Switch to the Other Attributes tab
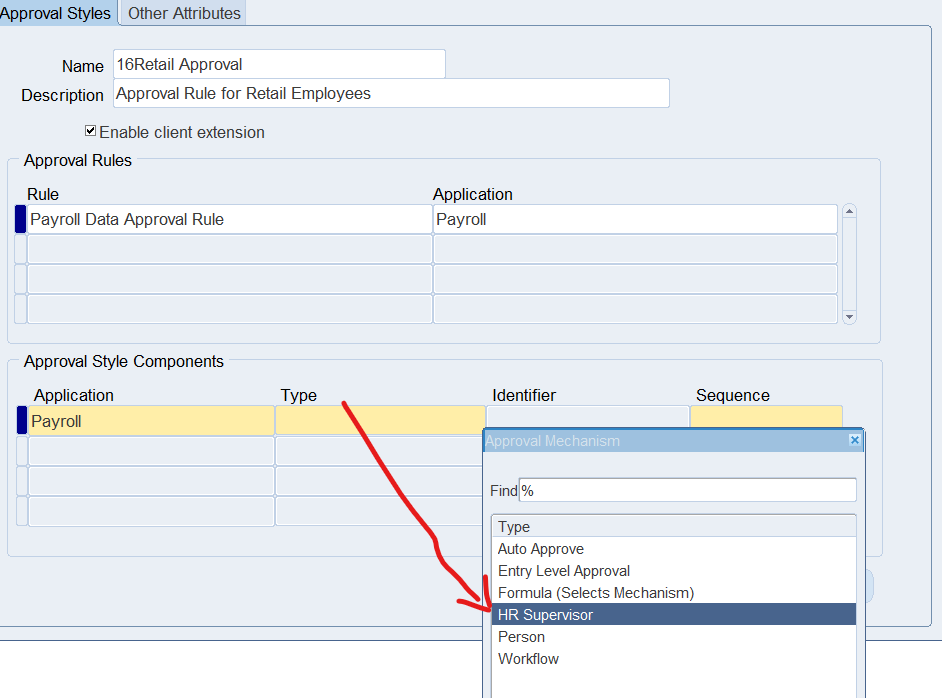This screenshot has height=698, width=942. (x=184, y=13)
